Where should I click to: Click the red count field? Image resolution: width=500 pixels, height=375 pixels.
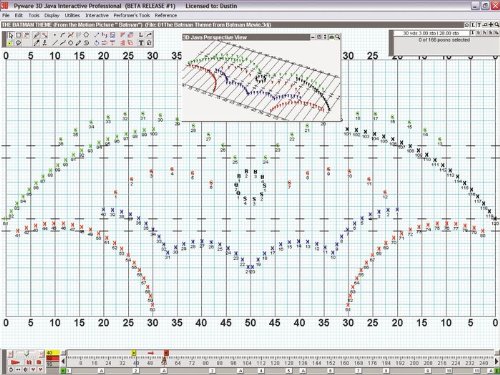53,358
